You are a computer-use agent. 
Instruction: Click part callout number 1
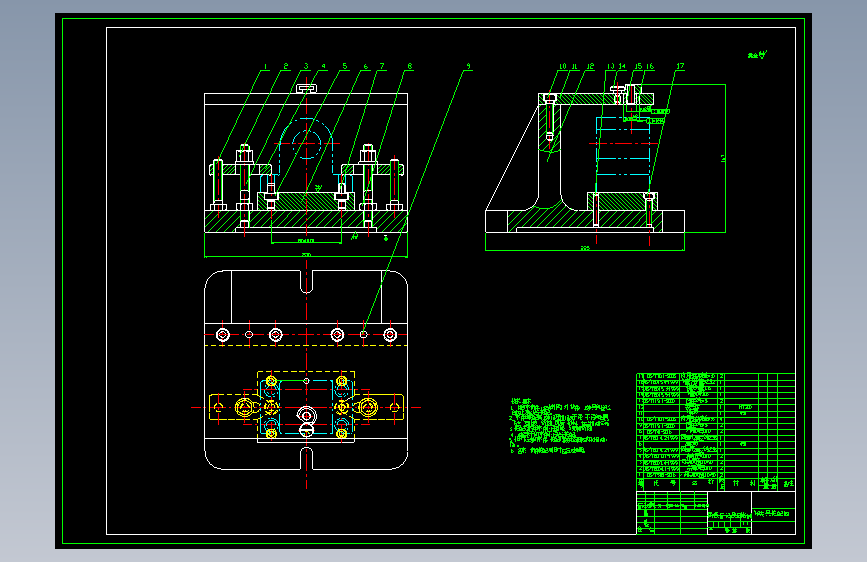(x=266, y=66)
